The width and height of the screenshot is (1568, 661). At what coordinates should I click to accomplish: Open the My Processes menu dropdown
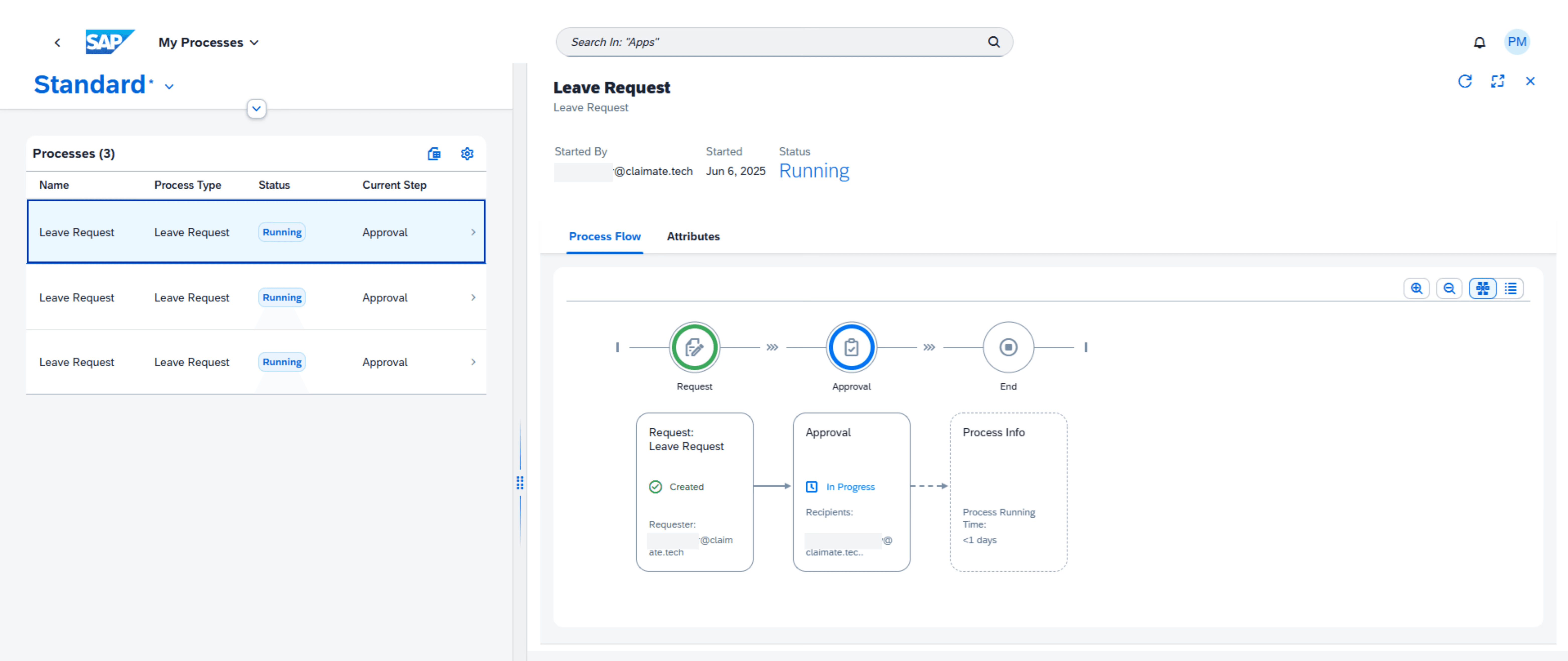pos(209,43)
